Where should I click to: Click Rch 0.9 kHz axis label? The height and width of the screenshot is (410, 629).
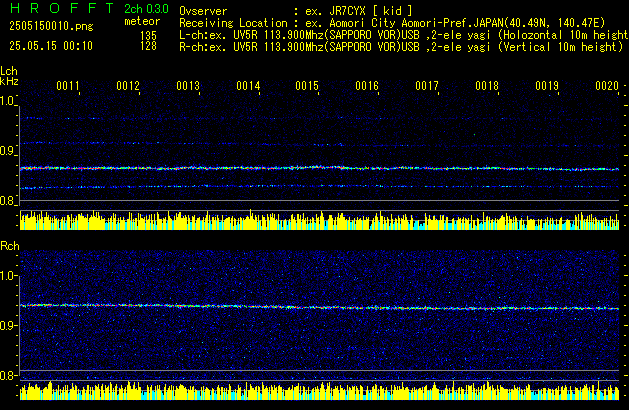point(7,325)
